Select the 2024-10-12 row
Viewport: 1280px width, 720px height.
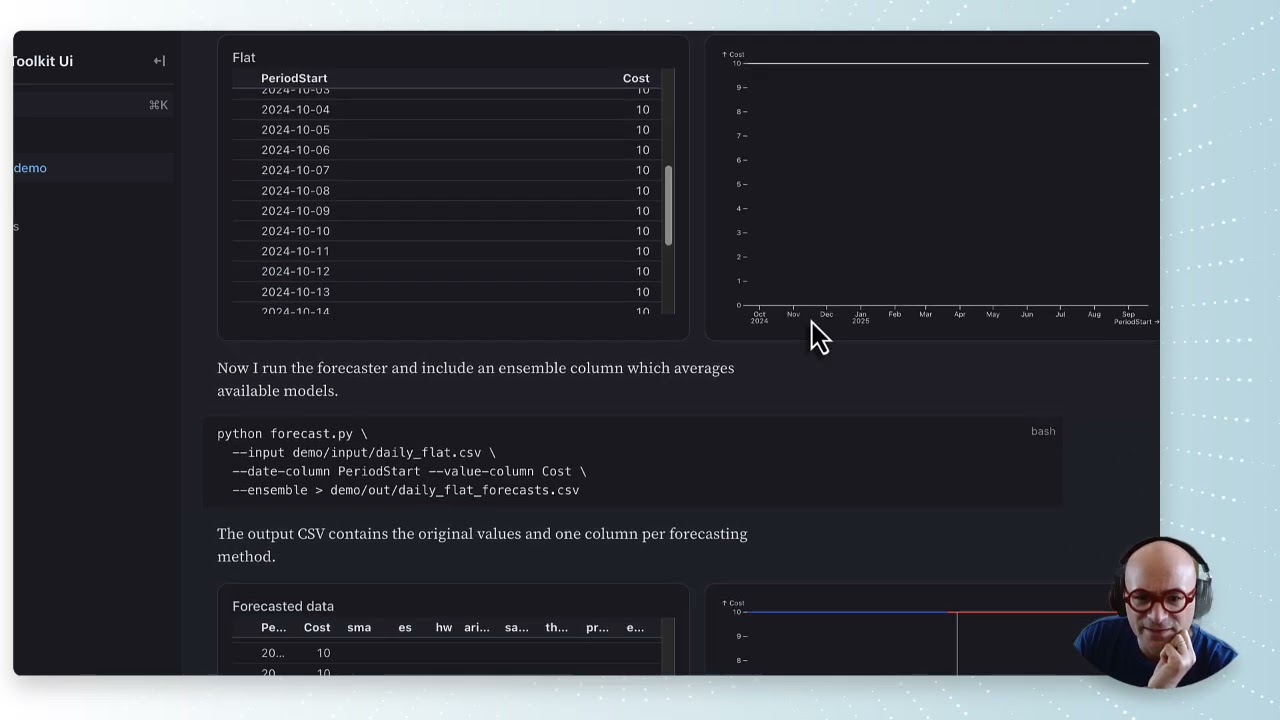[x=447, y=271]
